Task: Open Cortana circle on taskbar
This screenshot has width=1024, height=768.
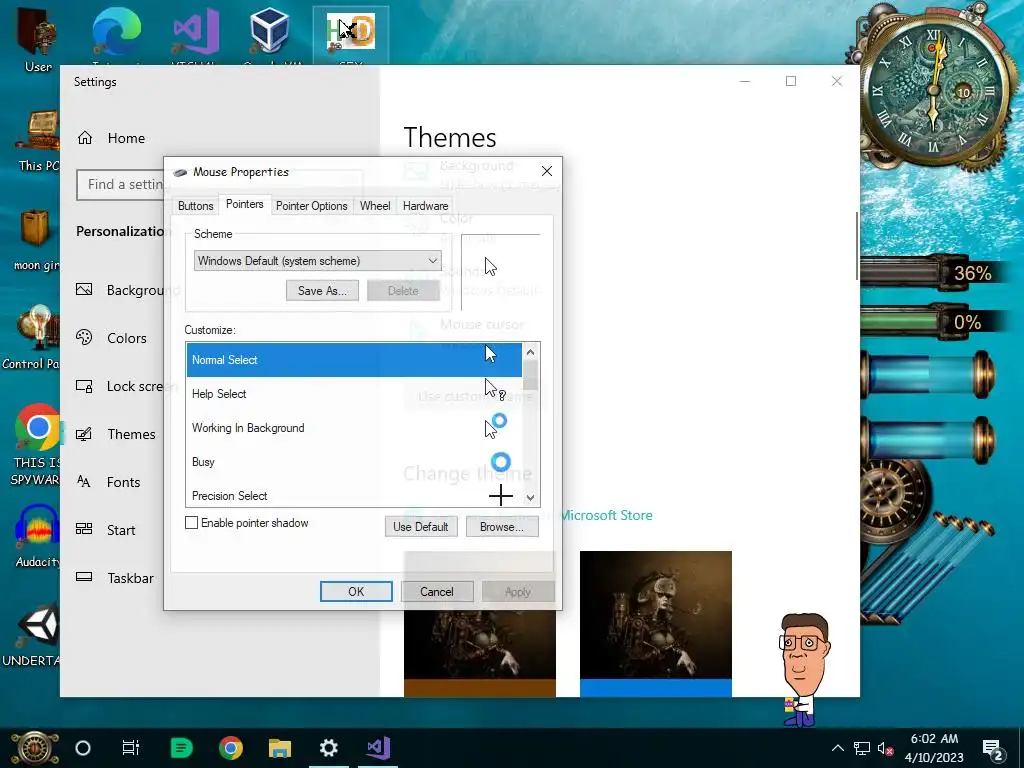Action: point(83,748)
